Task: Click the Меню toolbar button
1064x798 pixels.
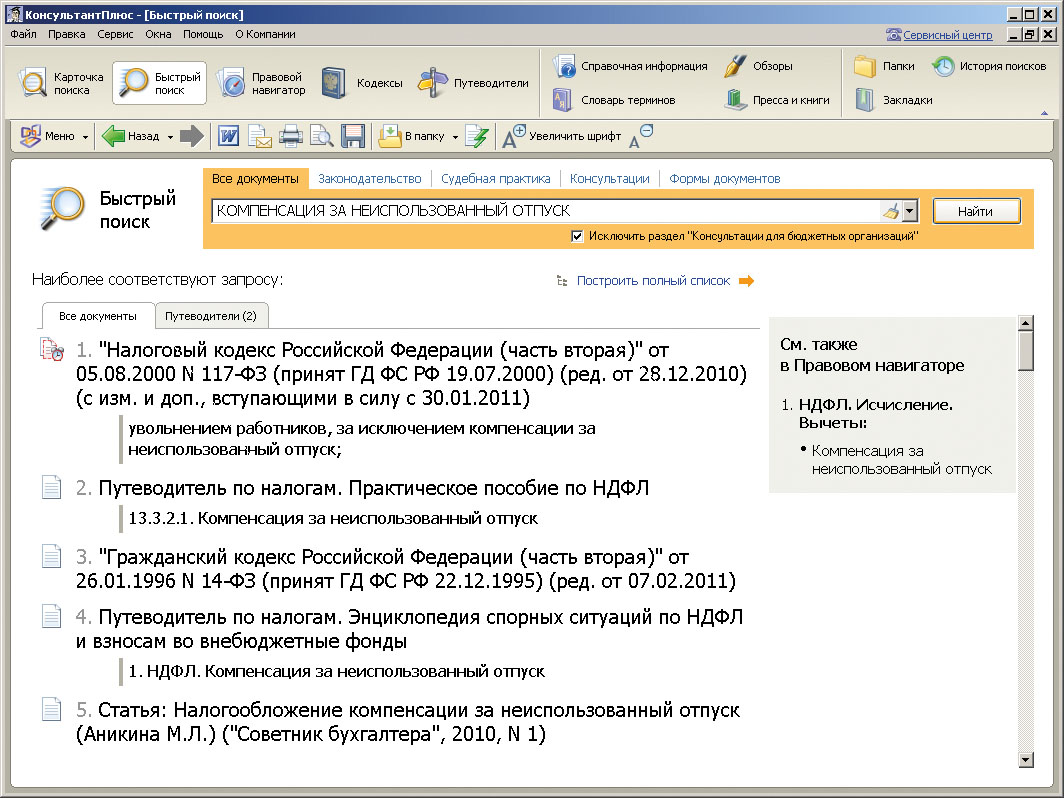Action: coord(48,136)
